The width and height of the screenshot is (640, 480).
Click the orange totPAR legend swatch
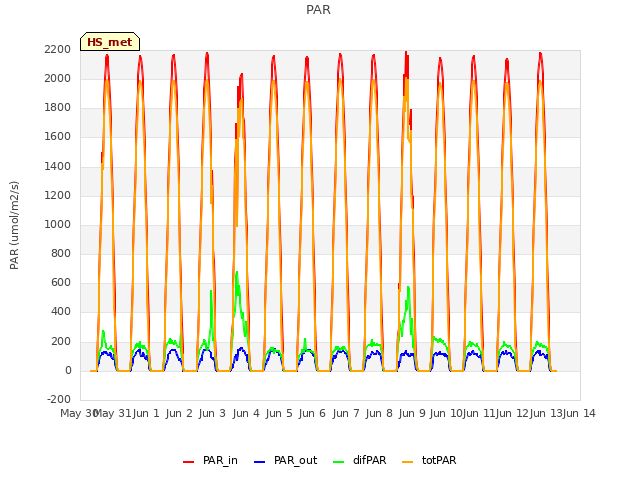pyautogui.click(x=407, y=462)
